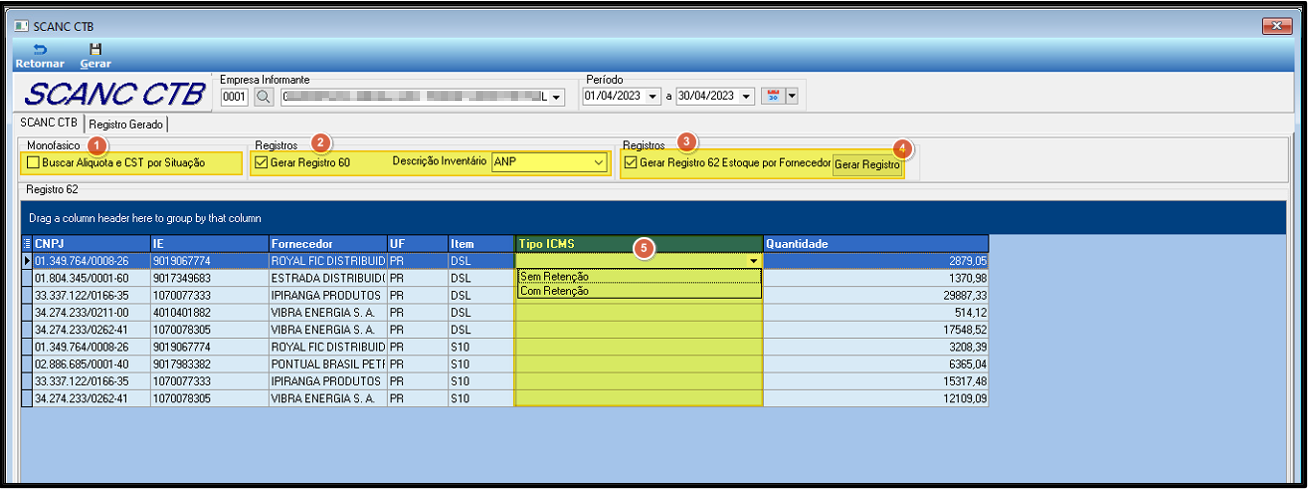The height and width of the screenshot is (489, 1309).
Task: Click the grid indicator icon left of CNPJ header
Action: click(x=27, y=244)
